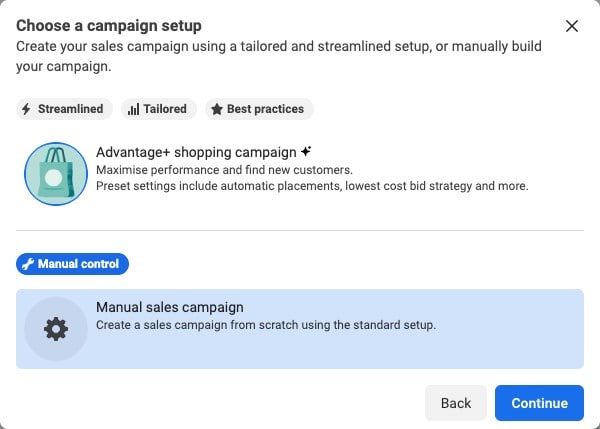The height and width of the screenshot is (429, 600).
Task: Click the Tailored tag
Action: click(x=159, y=109)
